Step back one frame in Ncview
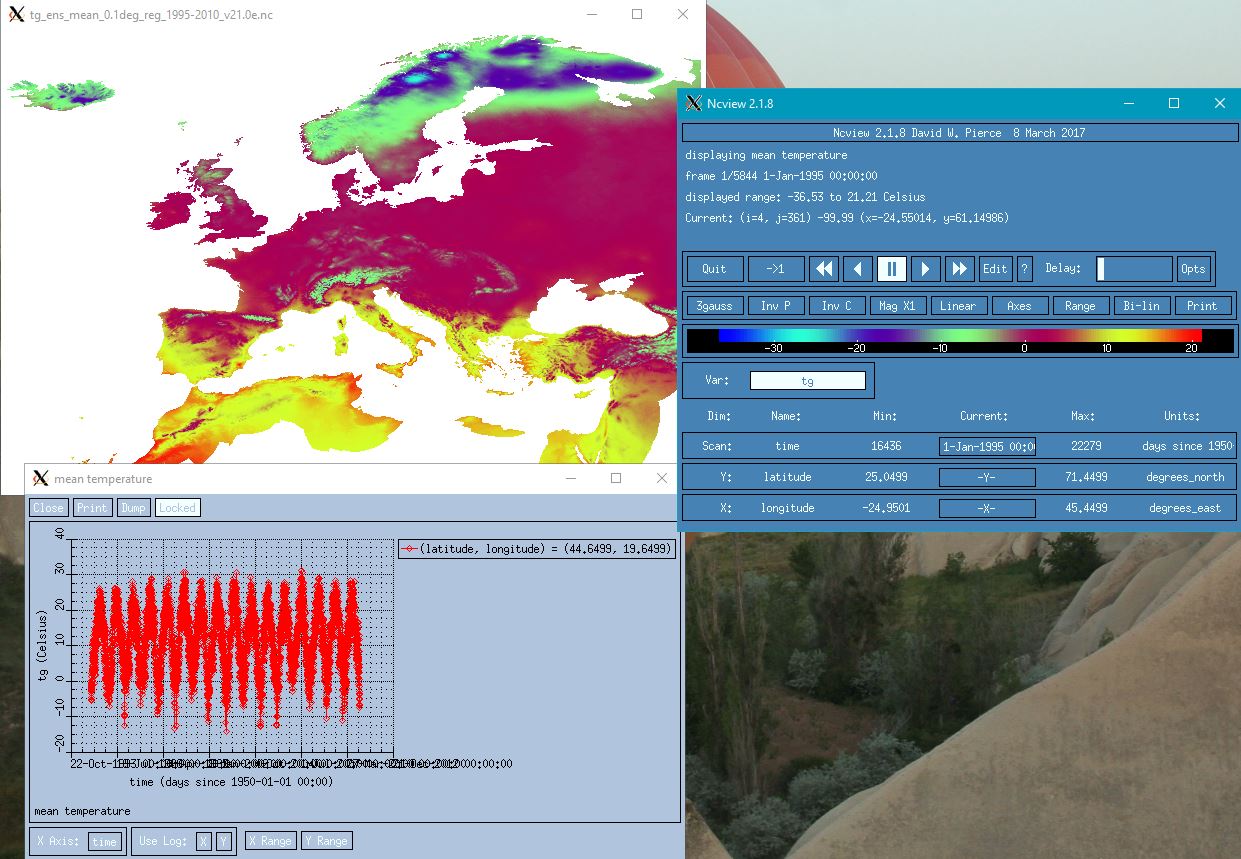This screenshot has height=859, width=1241. click(x=858, y=269)
